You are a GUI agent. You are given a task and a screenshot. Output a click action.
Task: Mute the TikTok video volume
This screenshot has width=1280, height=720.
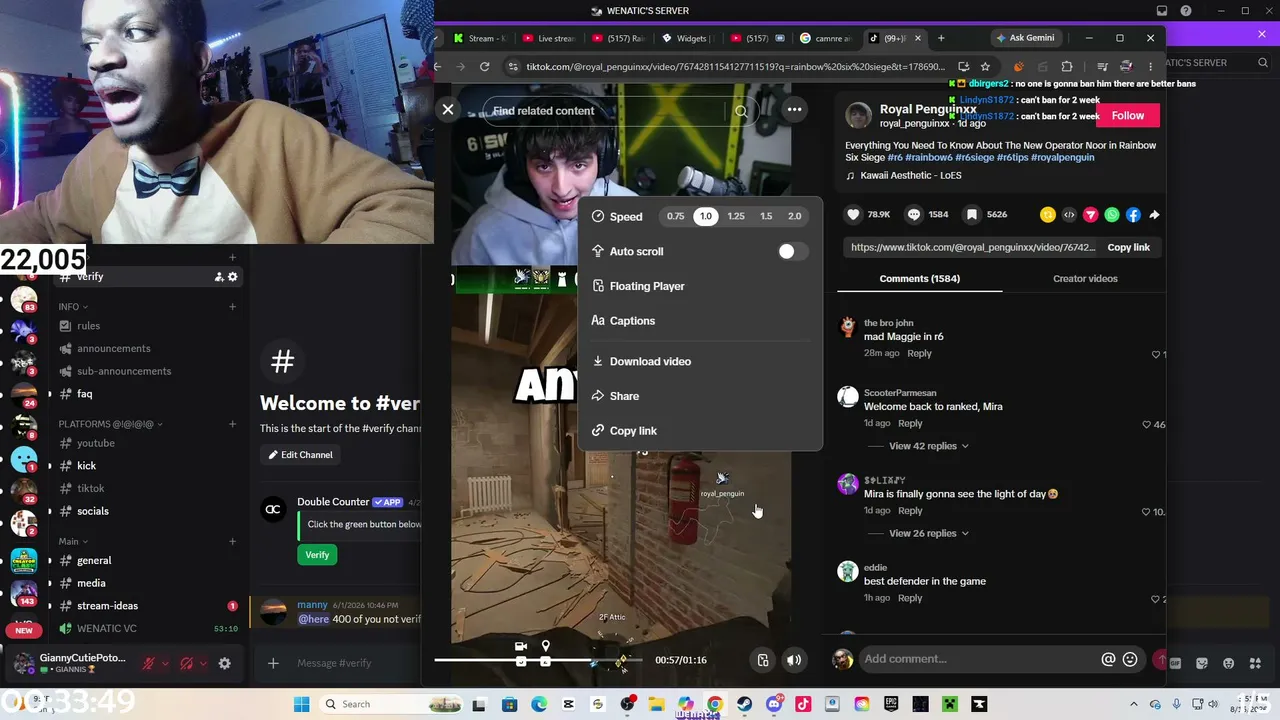pos(794,660)
